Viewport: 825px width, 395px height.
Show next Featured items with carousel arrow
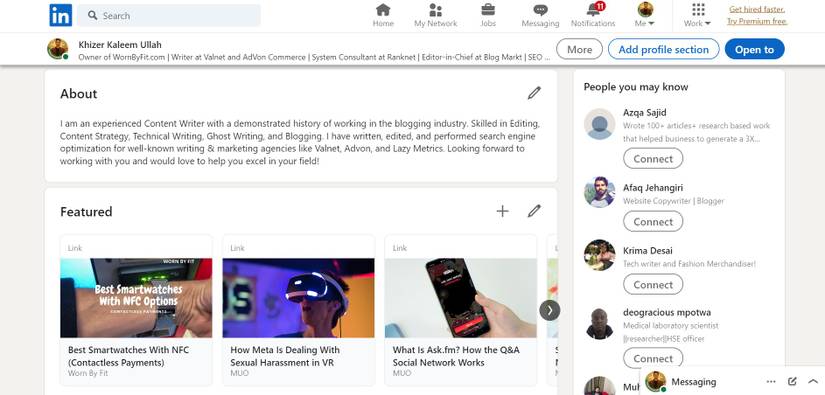coord(549,310)
